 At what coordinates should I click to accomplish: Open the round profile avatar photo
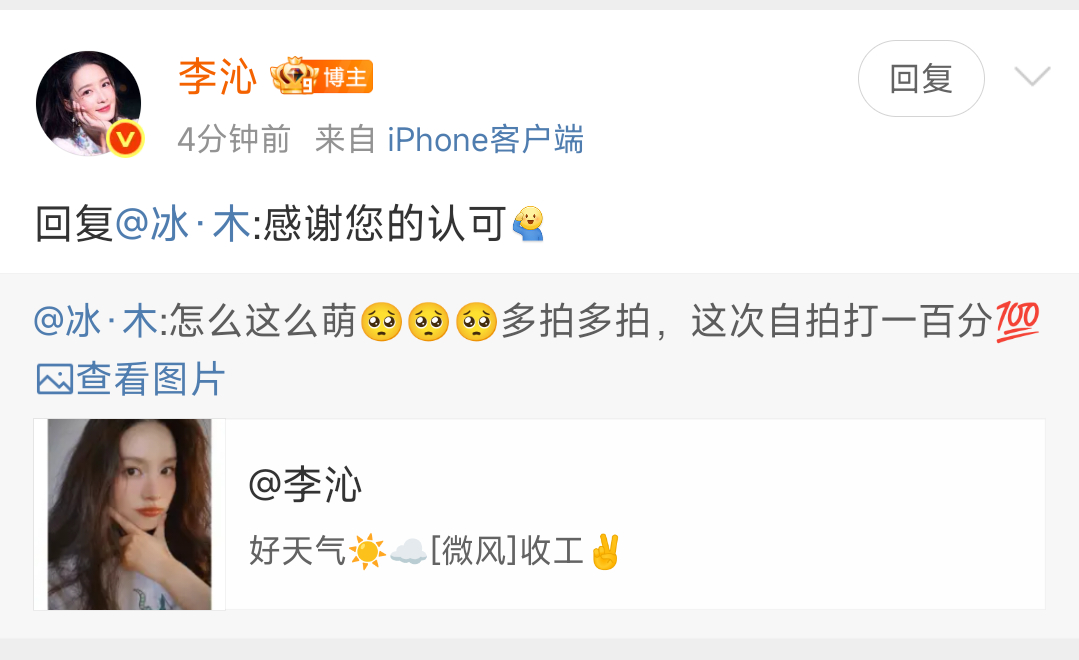click(x=88, y=103)
